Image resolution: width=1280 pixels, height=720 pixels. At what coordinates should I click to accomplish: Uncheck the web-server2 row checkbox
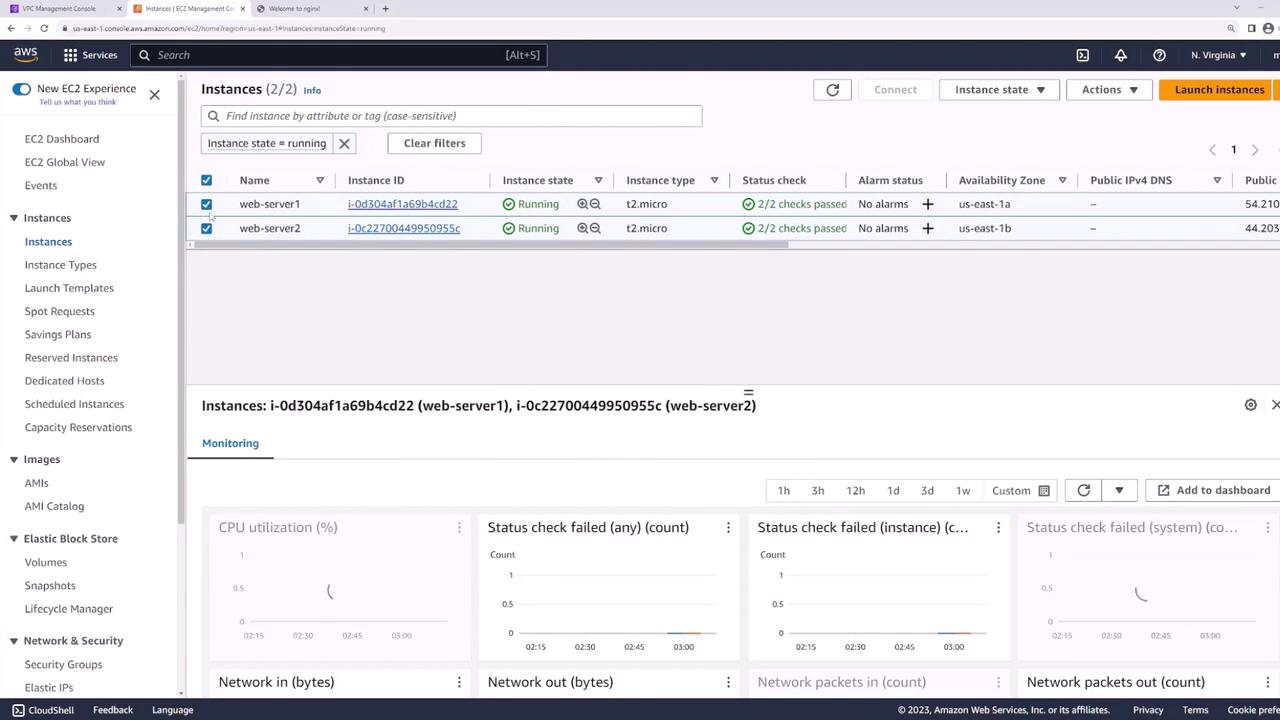(x=206, y=228)
